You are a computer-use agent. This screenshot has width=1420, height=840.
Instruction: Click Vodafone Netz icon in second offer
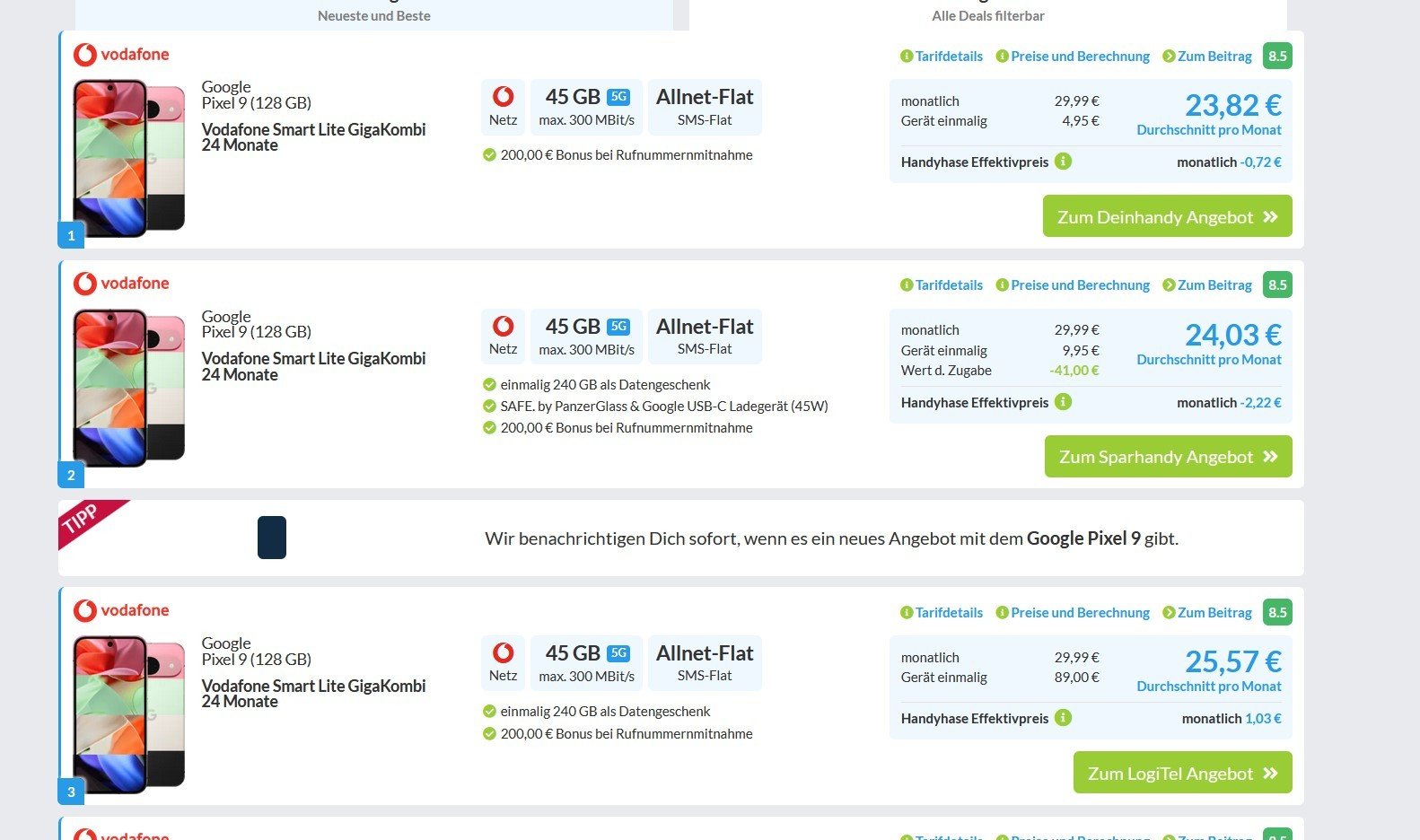(503, 326)
